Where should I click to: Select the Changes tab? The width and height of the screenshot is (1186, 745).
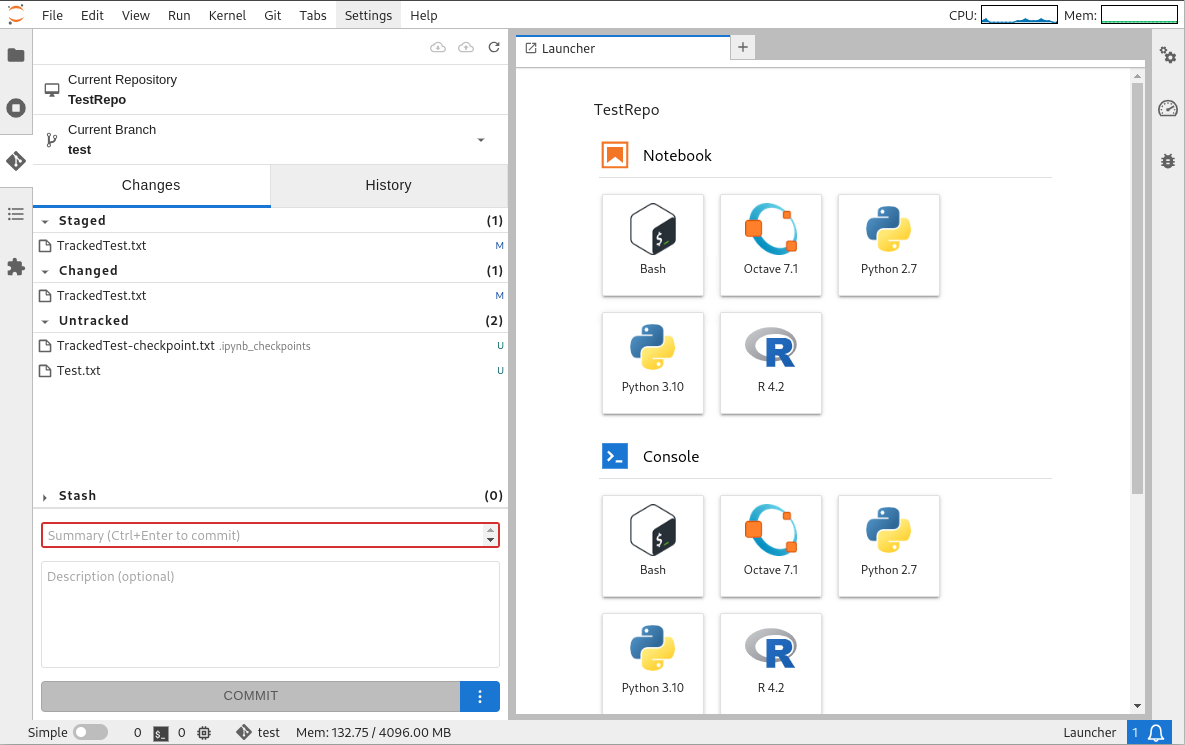[151, 185]
